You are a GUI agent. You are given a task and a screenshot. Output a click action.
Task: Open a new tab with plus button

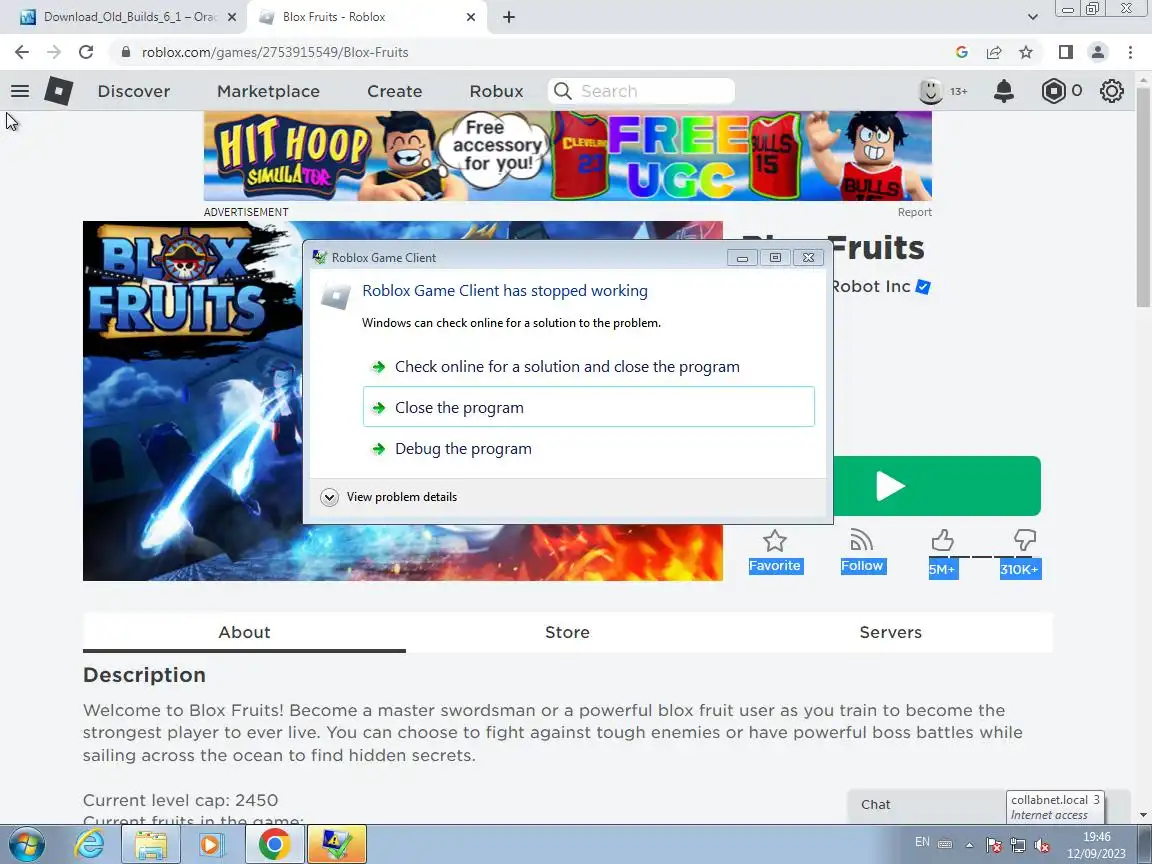pyautogui.click(x=508, y=17)
